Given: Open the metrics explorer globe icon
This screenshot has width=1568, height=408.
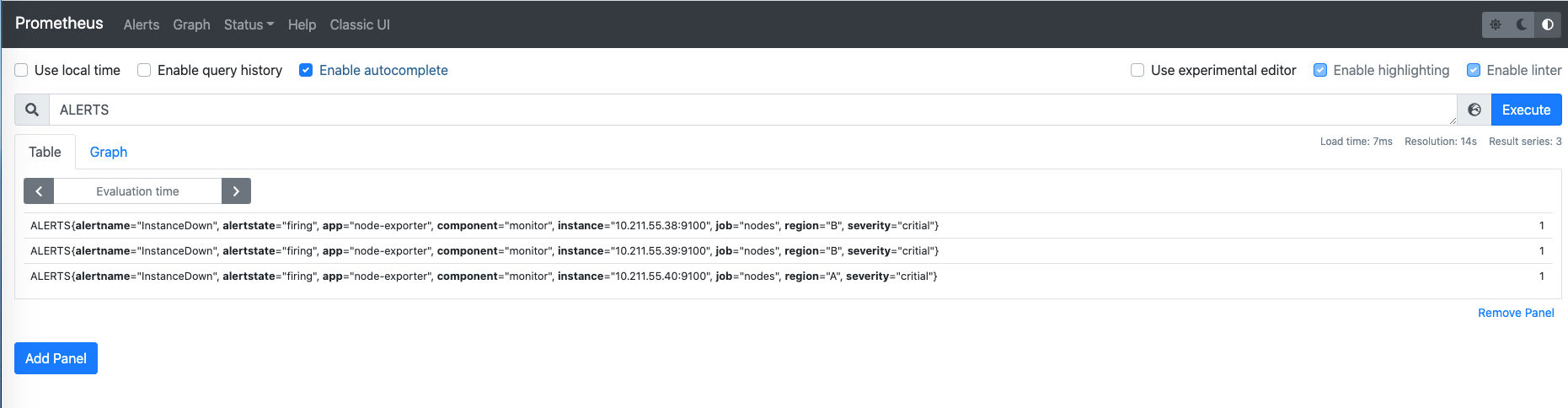Looking at the screenshot, I should point(1474,110).
